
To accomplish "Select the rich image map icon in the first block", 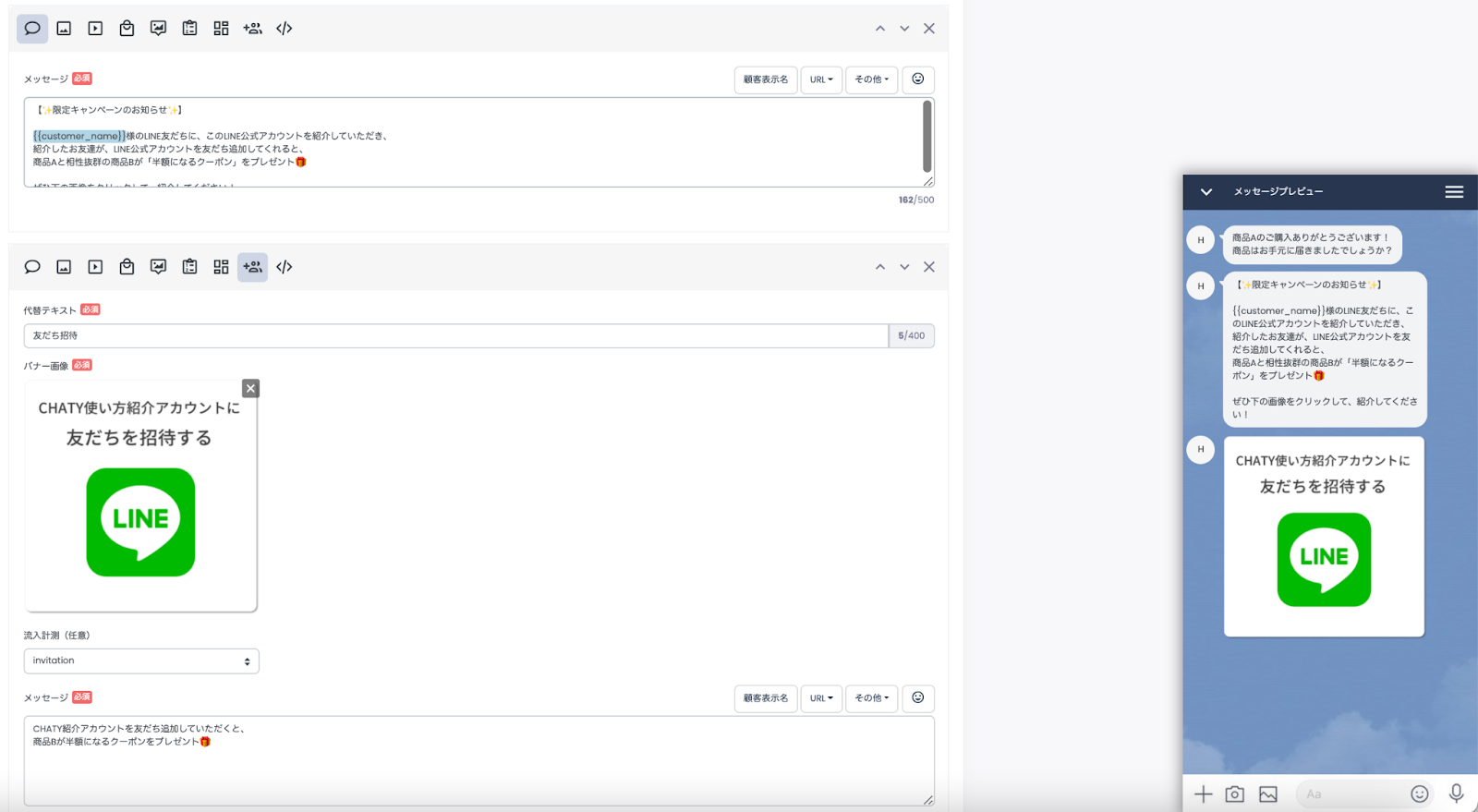I will click(158, 29).
